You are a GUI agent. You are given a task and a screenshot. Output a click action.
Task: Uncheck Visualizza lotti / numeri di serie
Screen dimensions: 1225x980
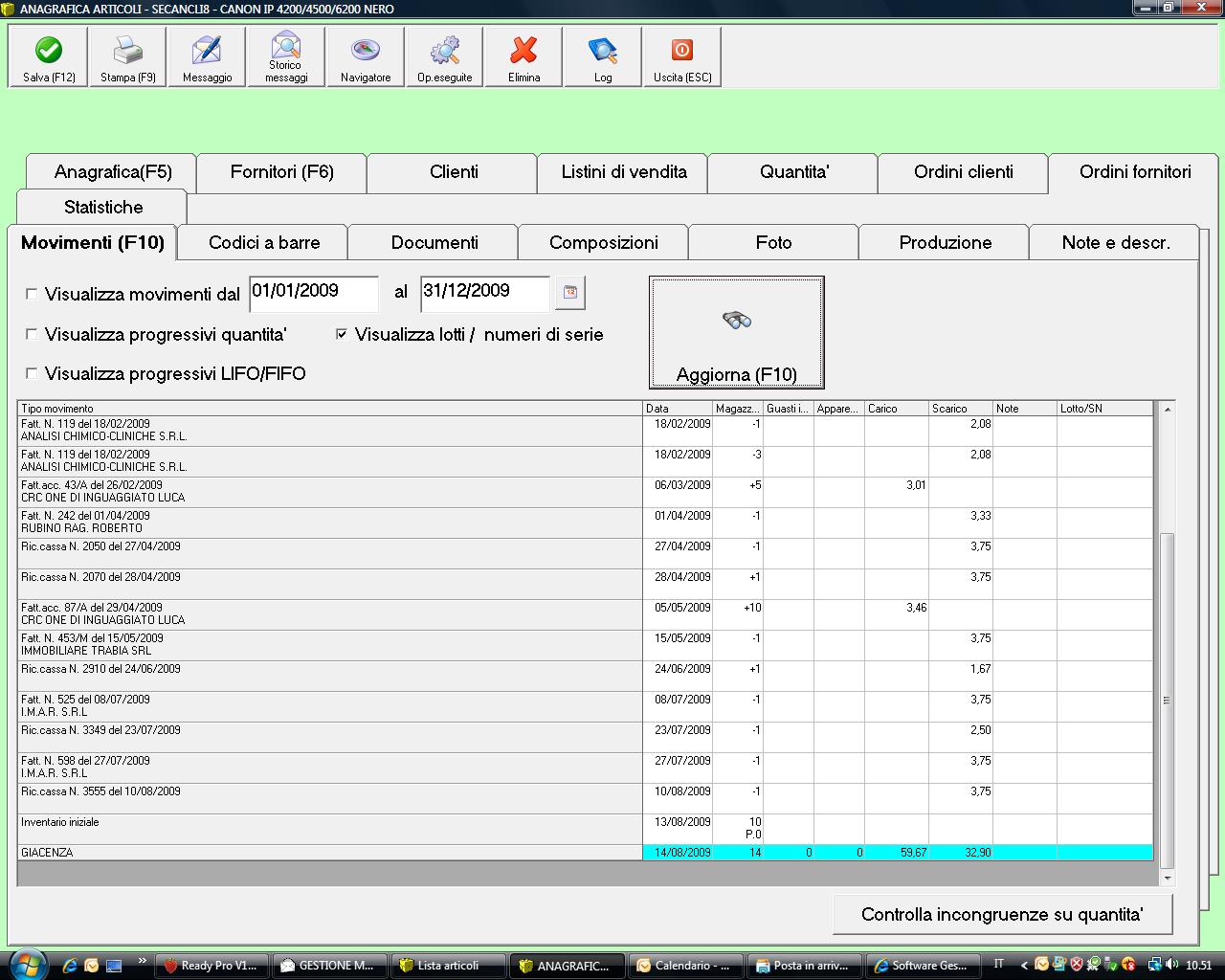click(x=342, y=334)
